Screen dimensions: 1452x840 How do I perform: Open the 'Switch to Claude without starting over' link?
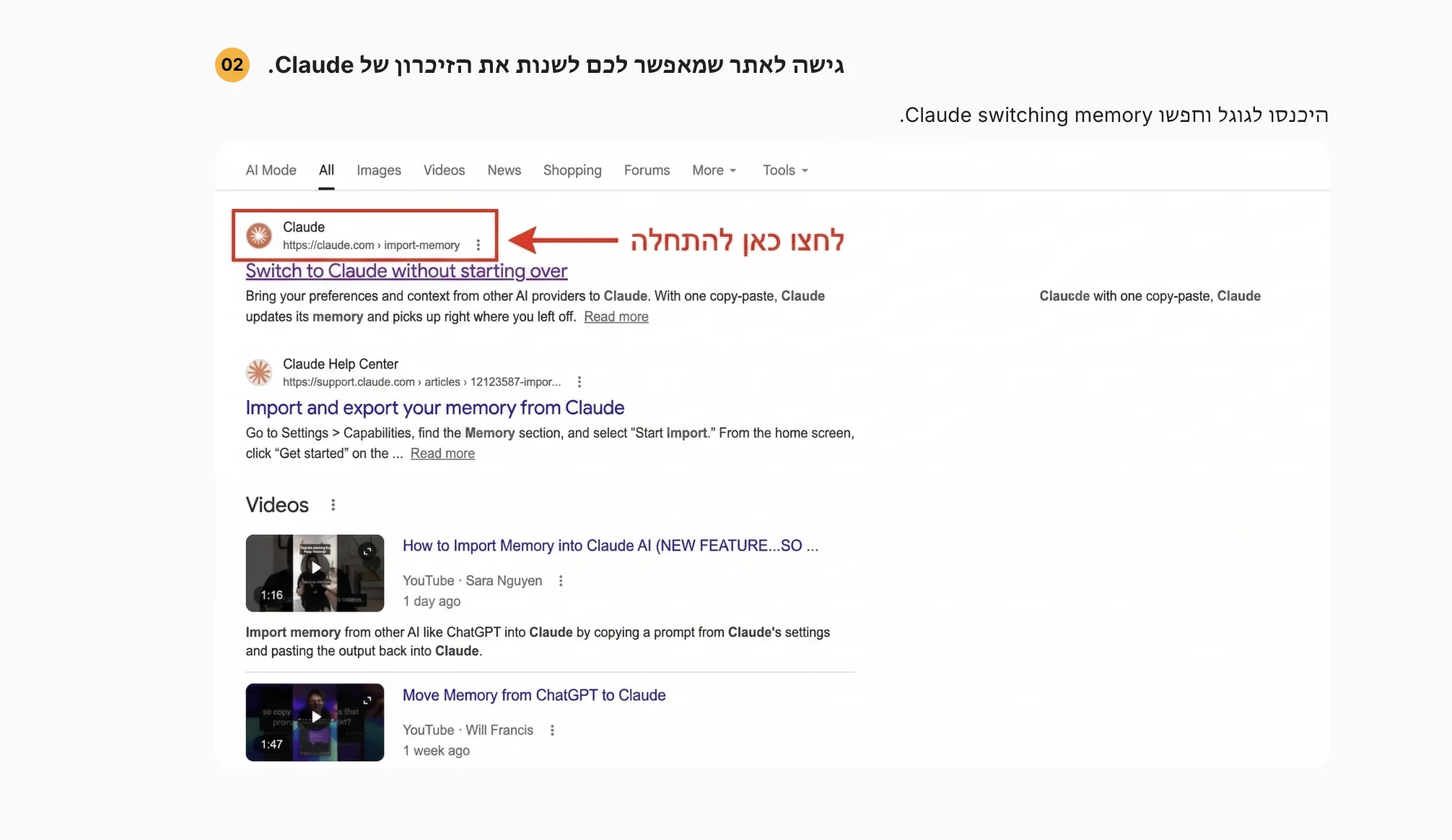[x=406, y=271]
